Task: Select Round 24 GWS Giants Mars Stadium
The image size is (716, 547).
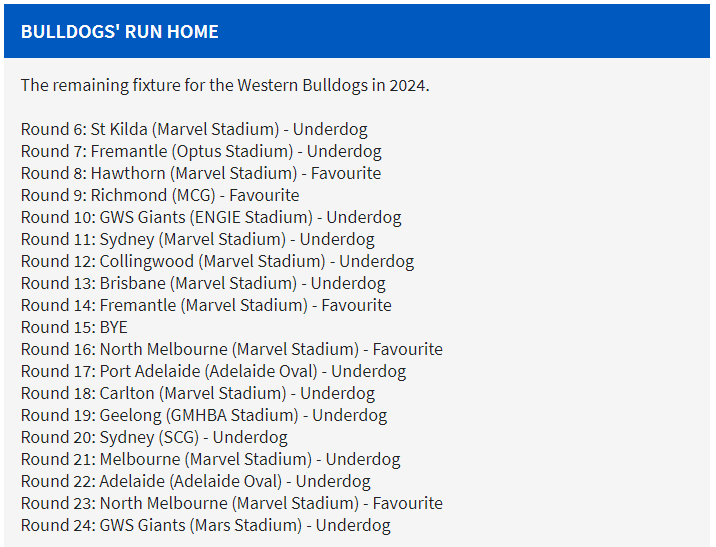Action: click(x=205, y=525)
